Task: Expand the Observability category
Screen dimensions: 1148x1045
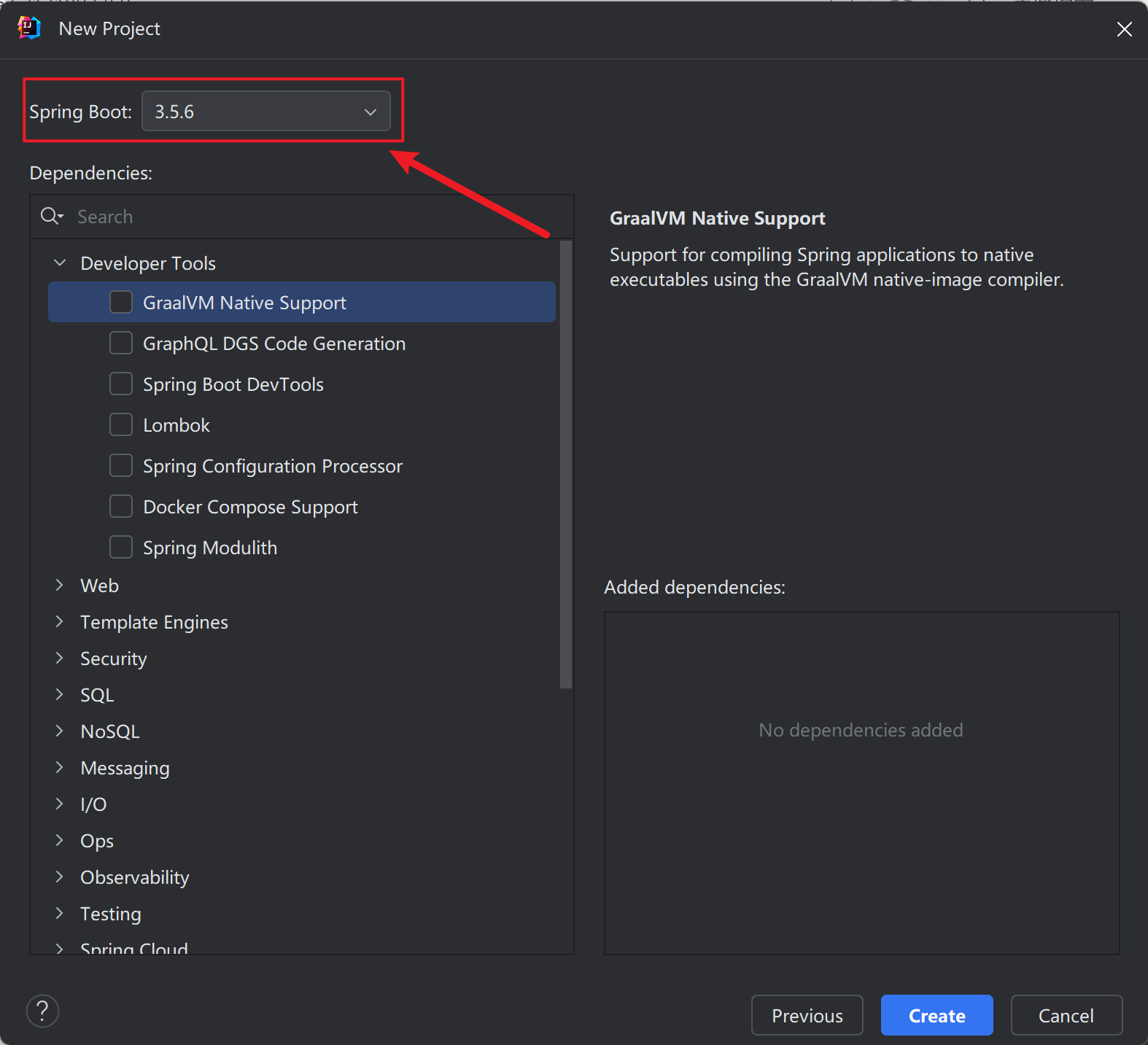Action: (x=60, y=877)
